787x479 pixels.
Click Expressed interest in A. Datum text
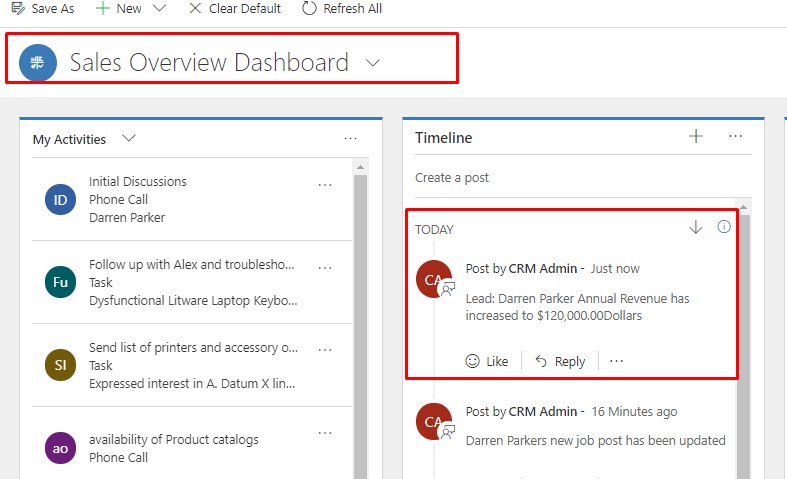pos(192,384)
